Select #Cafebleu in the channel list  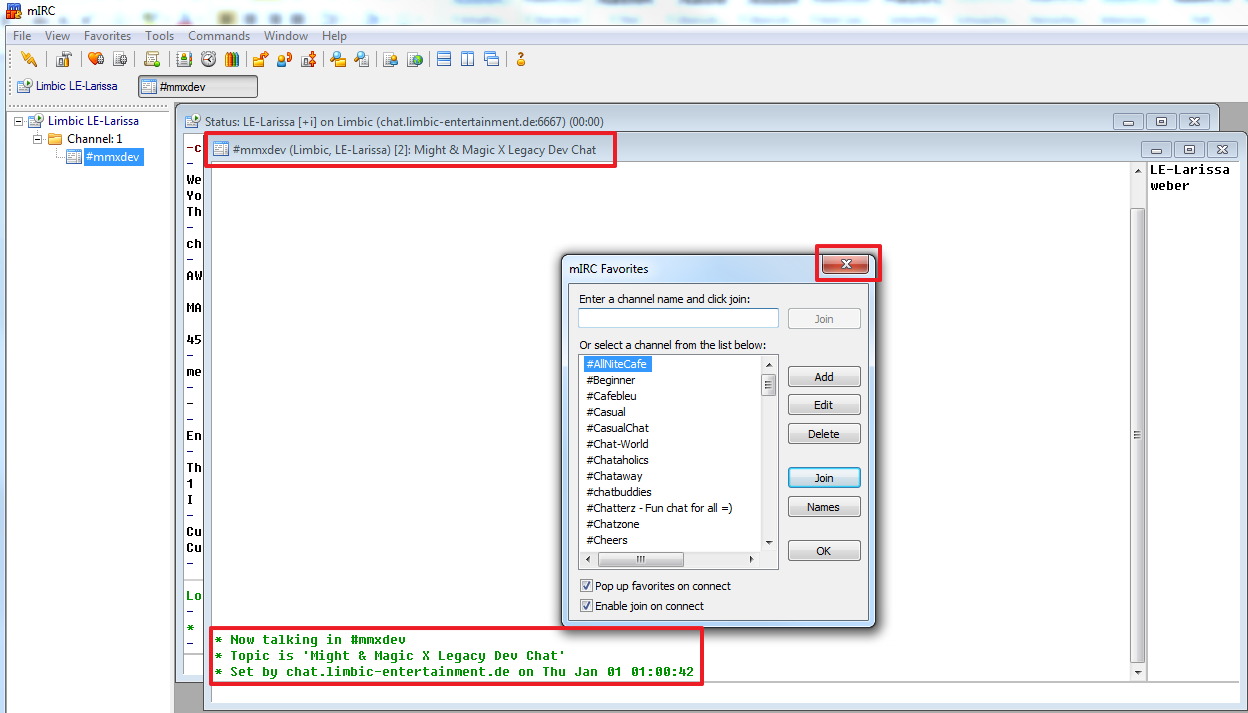tap(611, 396)
